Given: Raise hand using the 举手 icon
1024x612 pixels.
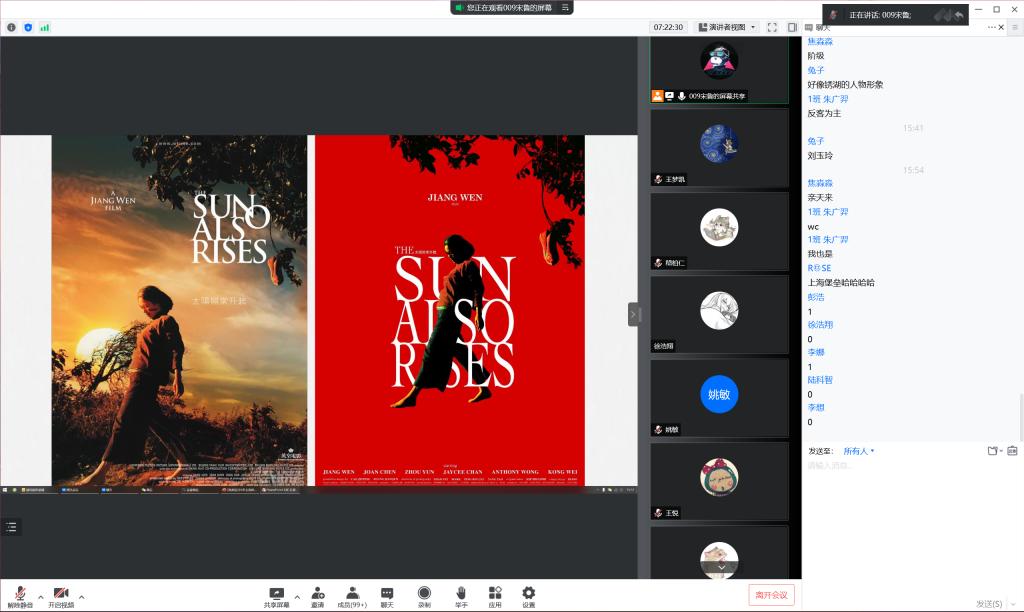Looking at the screenshot, I should point(461,594).
